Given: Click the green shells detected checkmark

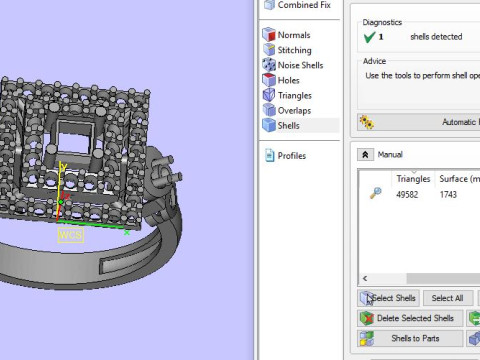Looking at the screenshot, I should (x=369, y=37).
